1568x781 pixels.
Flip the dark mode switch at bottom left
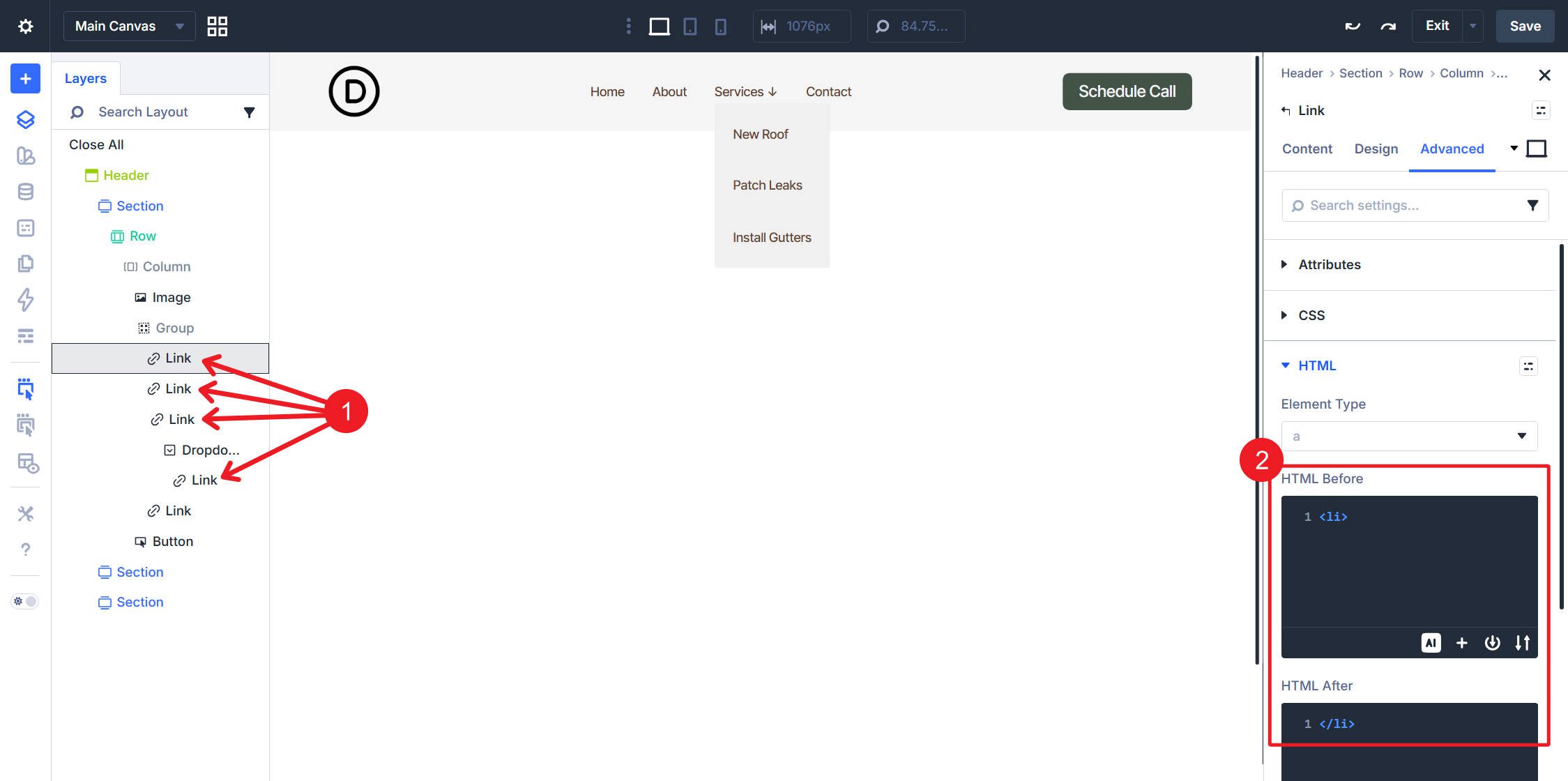coord(24,600)
